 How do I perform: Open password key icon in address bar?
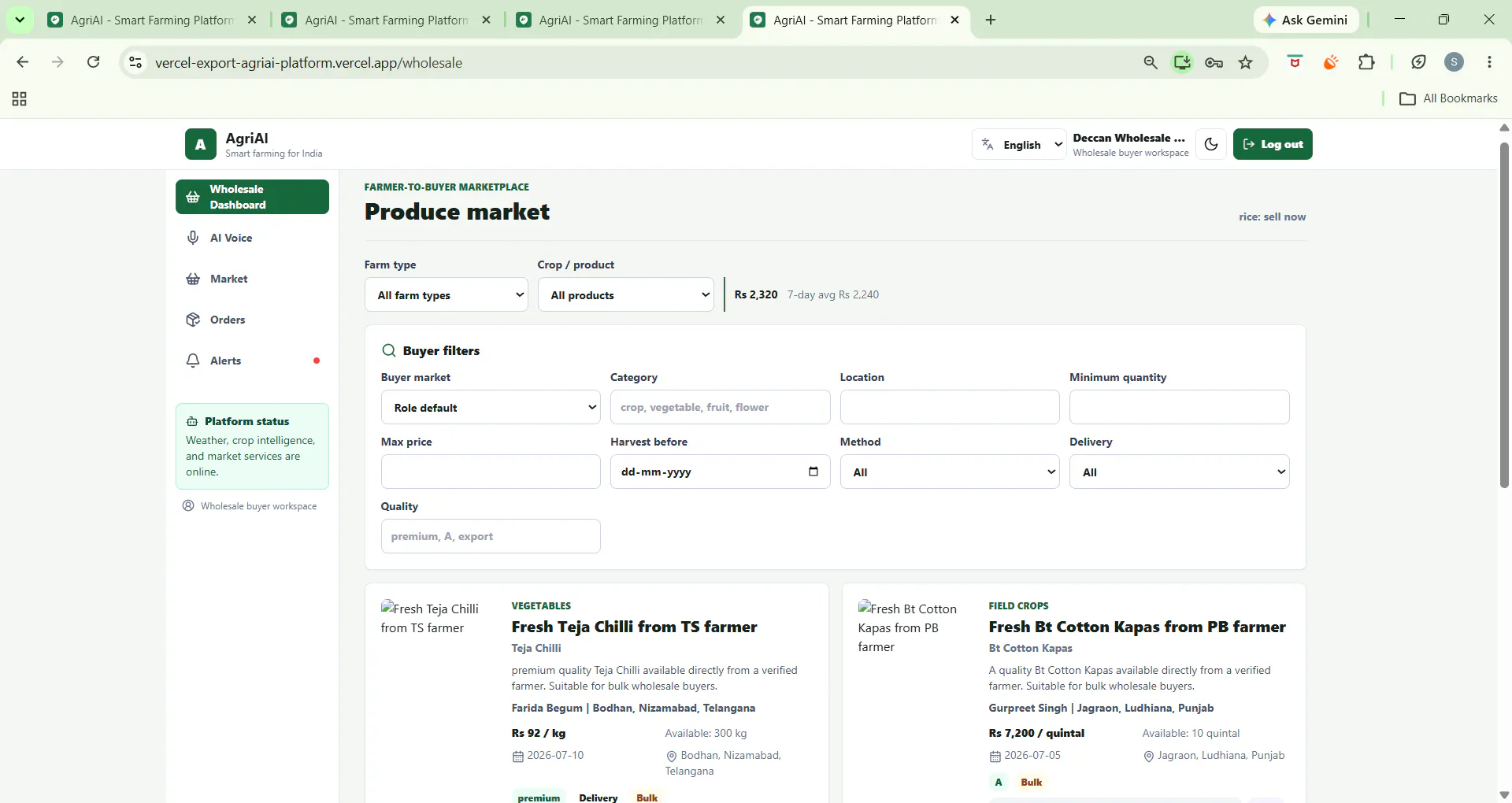(1214, 62)
